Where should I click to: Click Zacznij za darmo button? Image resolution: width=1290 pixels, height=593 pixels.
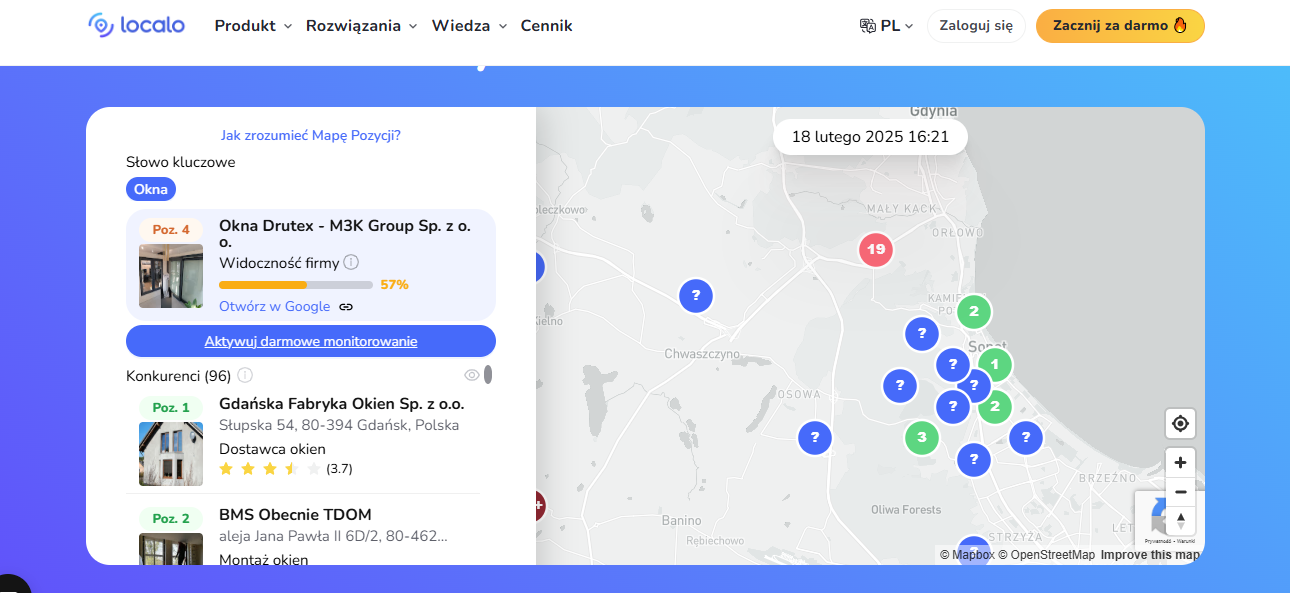pos(1120,26)
